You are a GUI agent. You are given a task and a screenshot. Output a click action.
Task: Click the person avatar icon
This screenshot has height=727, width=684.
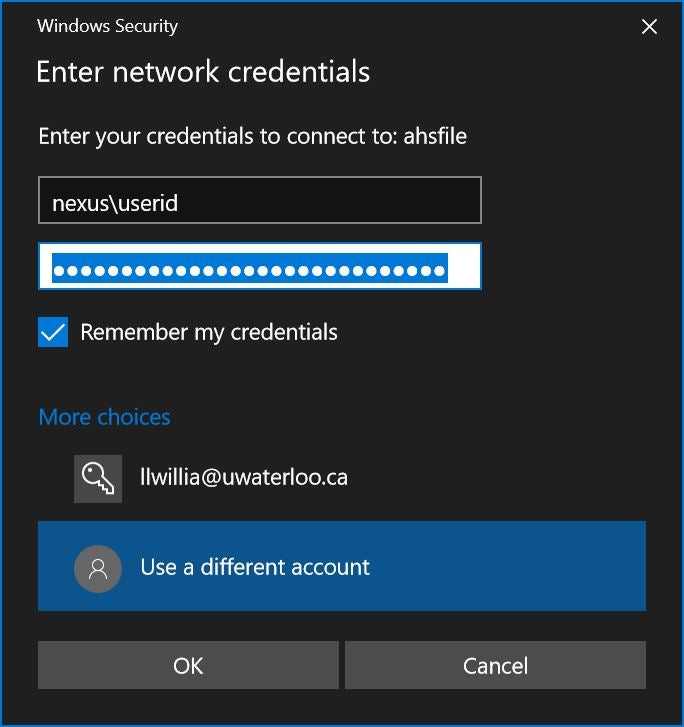click(98, 567)
